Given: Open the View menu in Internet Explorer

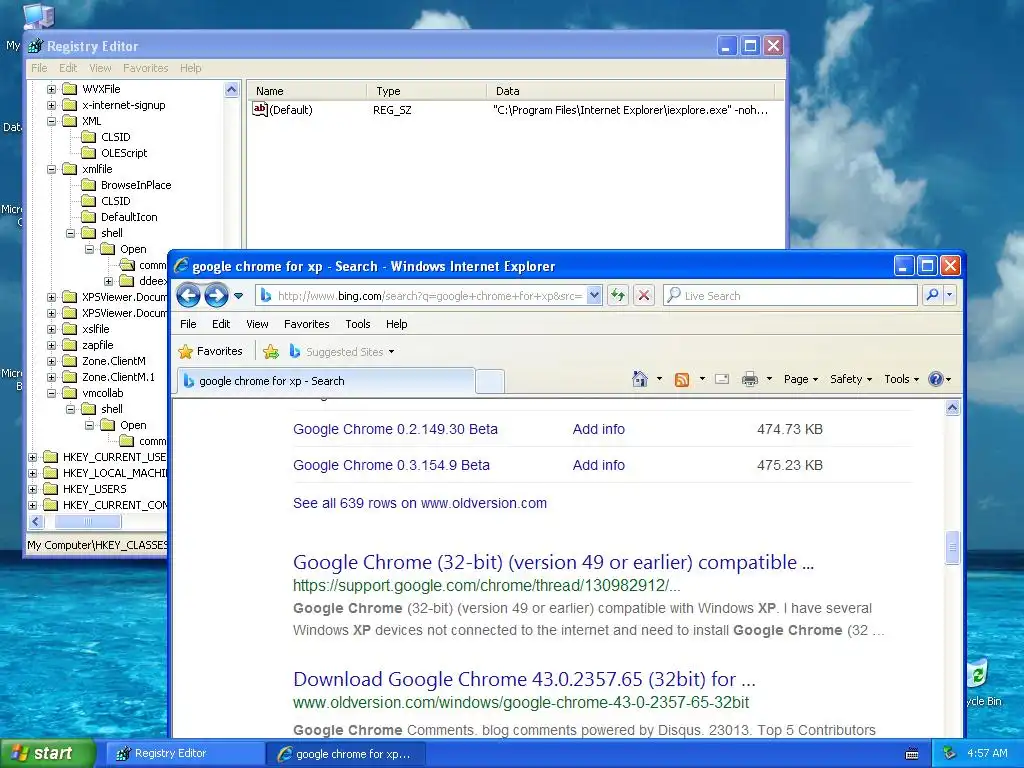Looking at the screenshot, I should click(257, 324).
